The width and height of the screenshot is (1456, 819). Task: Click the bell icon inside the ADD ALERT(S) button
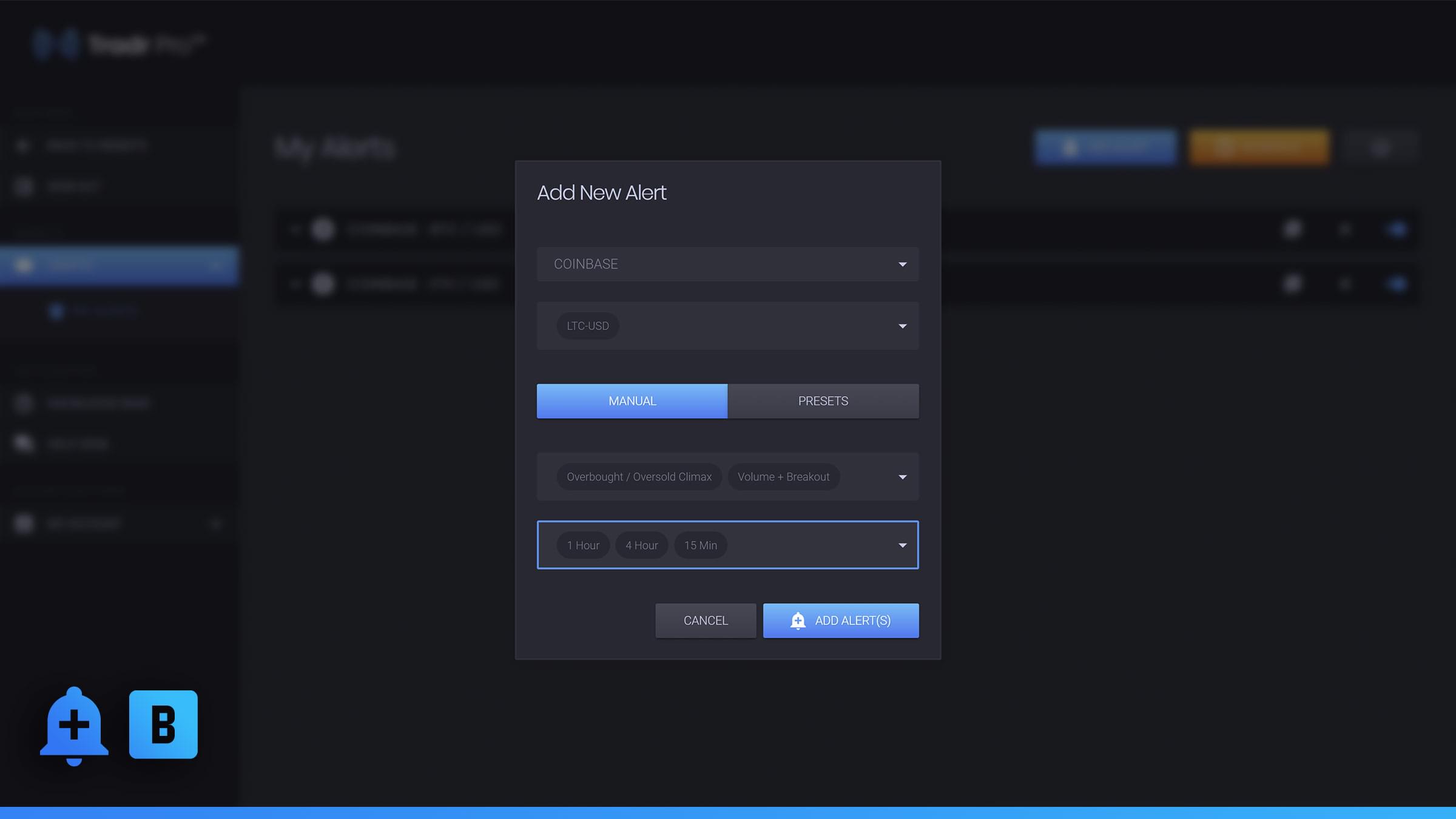tap(798, 621)
